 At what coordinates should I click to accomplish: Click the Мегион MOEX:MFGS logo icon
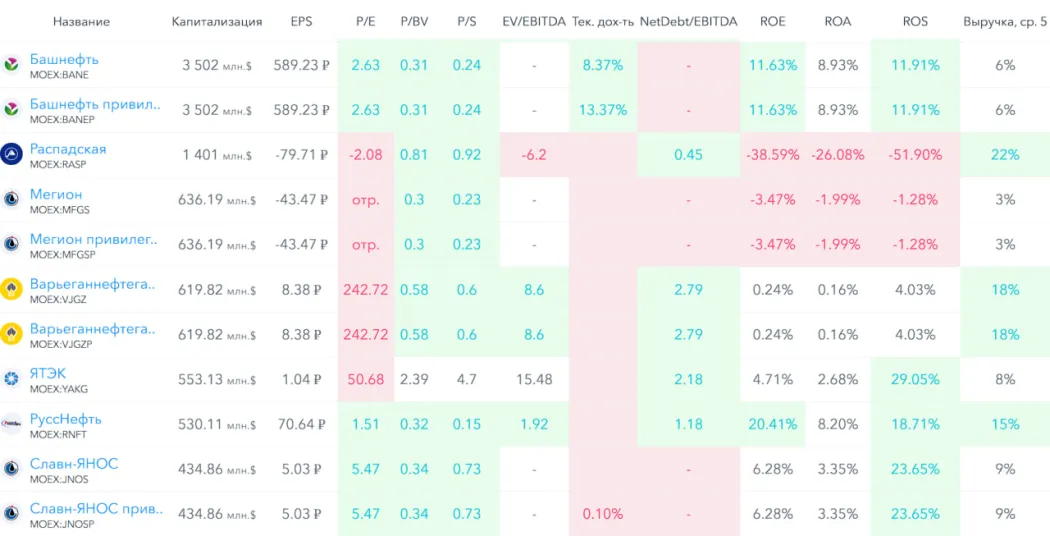[12, 199]
